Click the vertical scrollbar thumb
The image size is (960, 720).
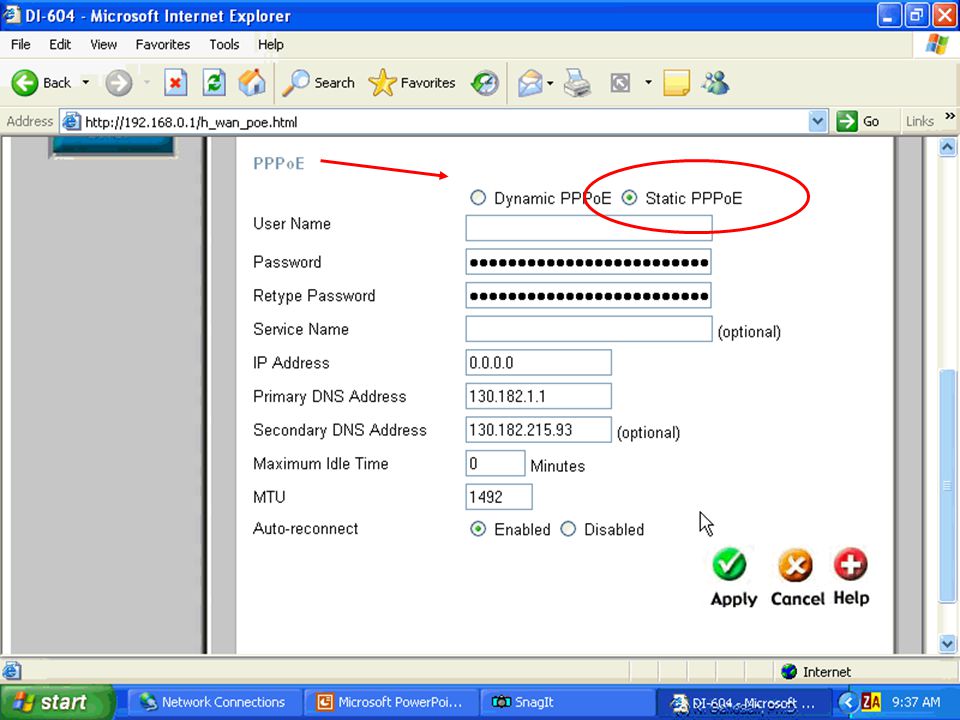pos(947,487)
